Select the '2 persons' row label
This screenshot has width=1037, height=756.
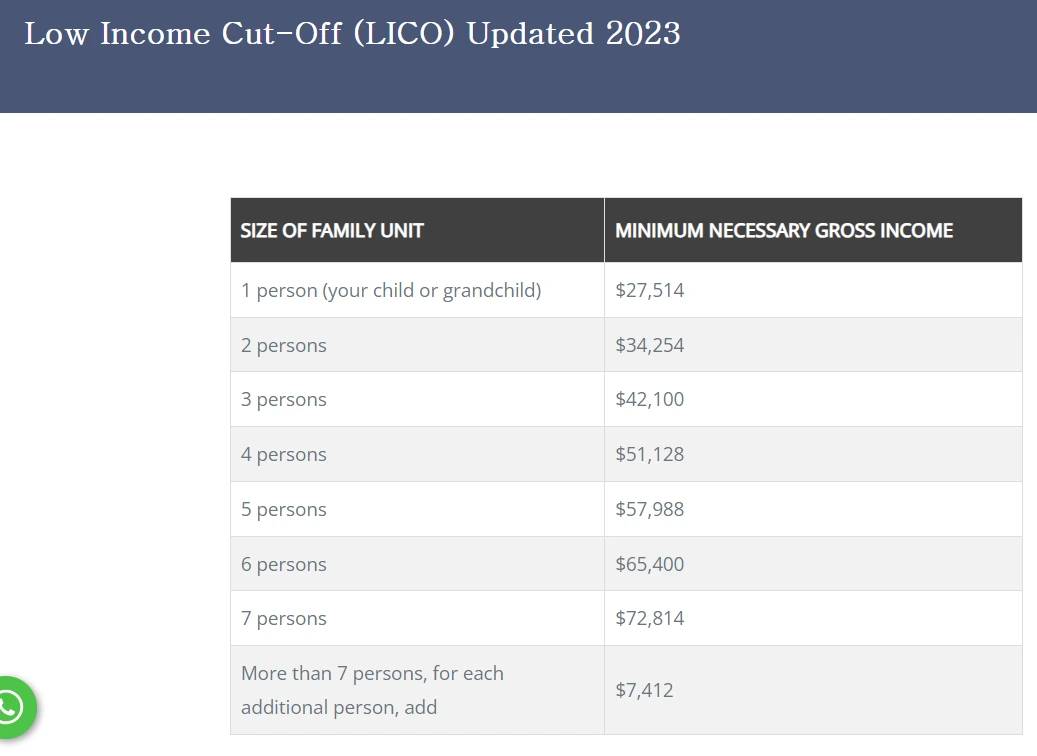point(284,345)
